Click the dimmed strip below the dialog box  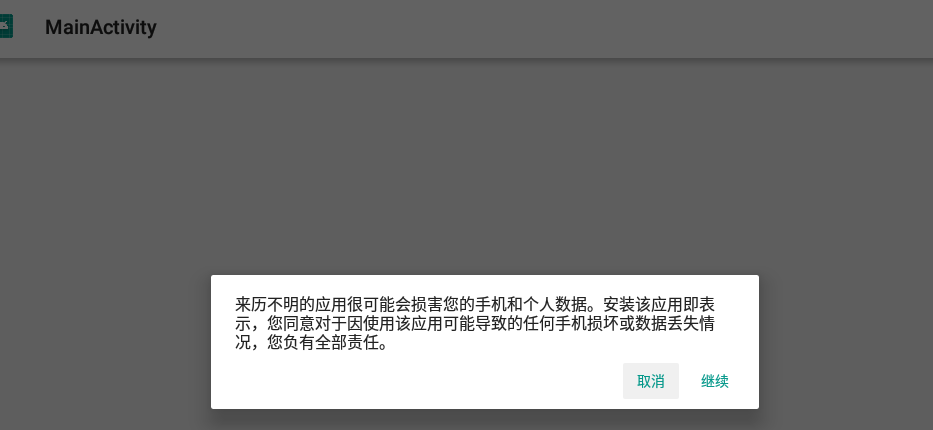466,420
